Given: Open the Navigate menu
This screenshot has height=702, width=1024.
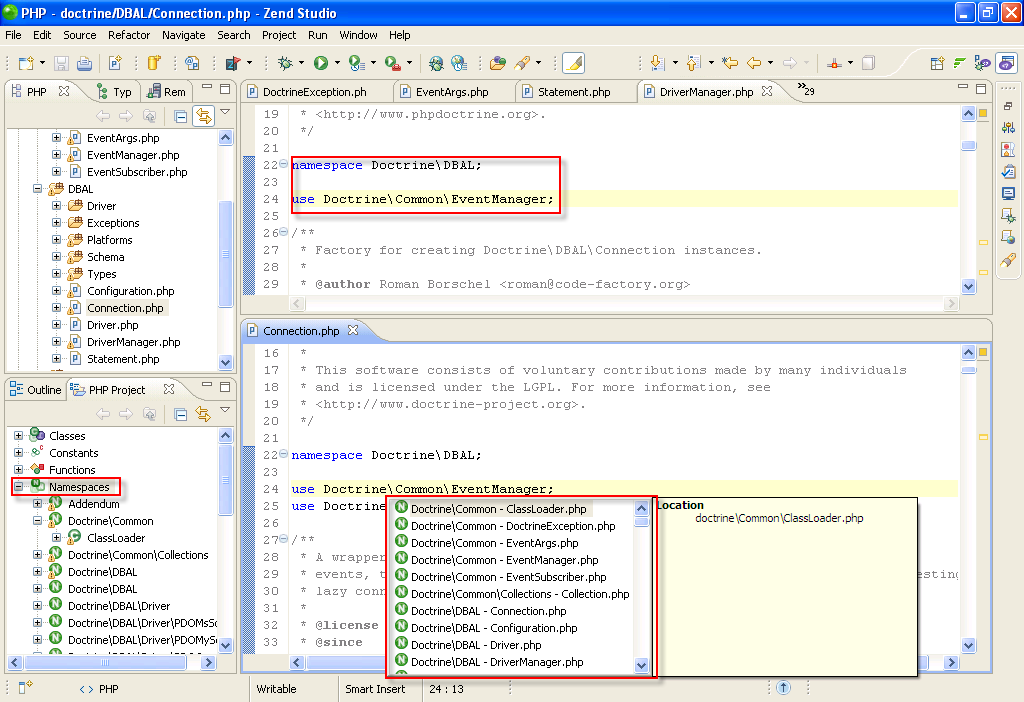Looking at the screenshot, I should point(184,35).
